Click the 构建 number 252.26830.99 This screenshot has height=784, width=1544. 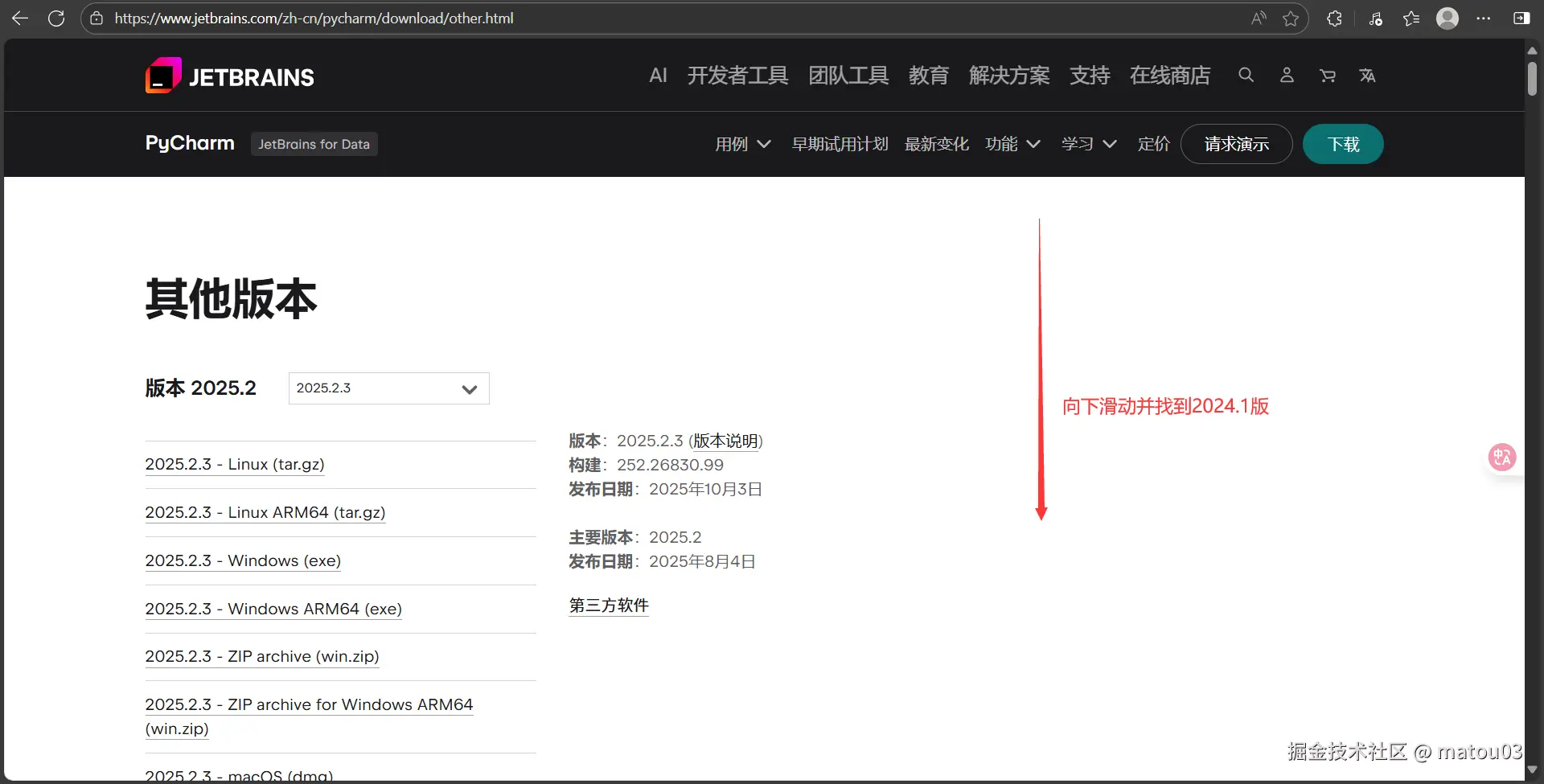[x=670, y=465]
